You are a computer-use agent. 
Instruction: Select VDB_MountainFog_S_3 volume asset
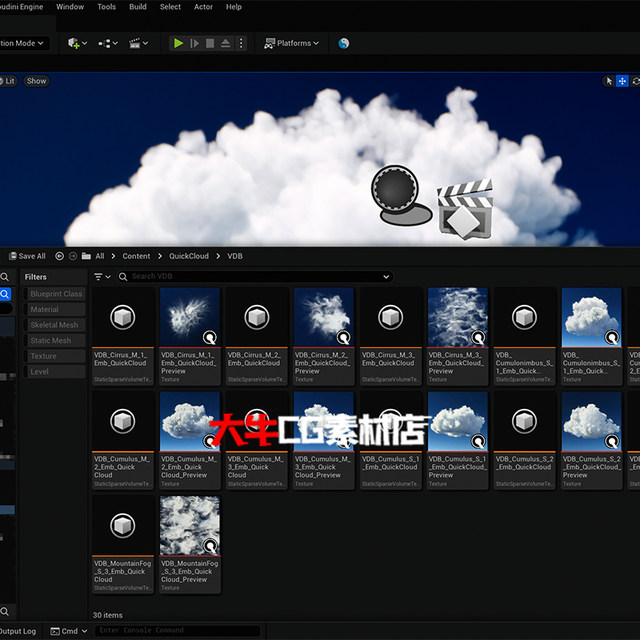coord(123,544)
